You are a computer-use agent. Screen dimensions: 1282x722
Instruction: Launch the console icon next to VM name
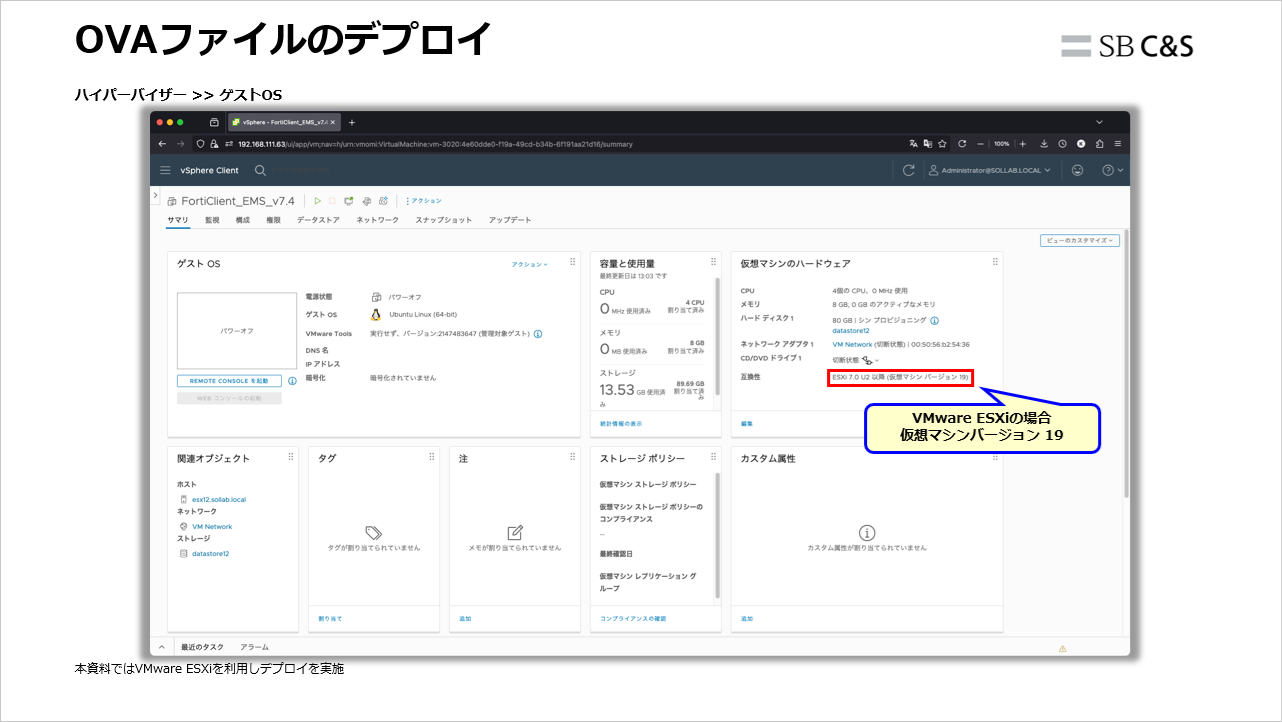349,201
